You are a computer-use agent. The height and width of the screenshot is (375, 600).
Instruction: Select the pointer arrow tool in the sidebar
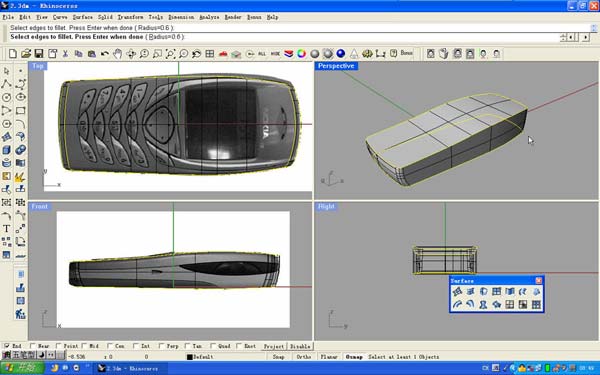point(7,71)
